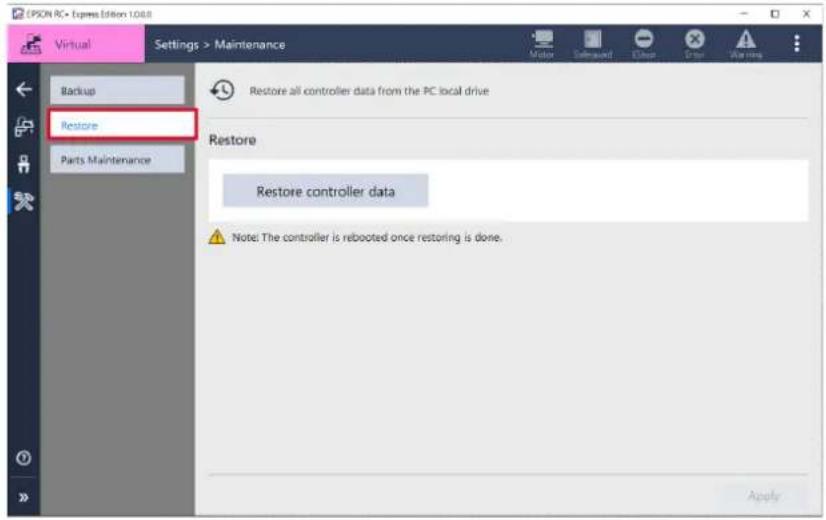Click the yellow warning note icon
The image size is (826, 520).
pos(217,237)
